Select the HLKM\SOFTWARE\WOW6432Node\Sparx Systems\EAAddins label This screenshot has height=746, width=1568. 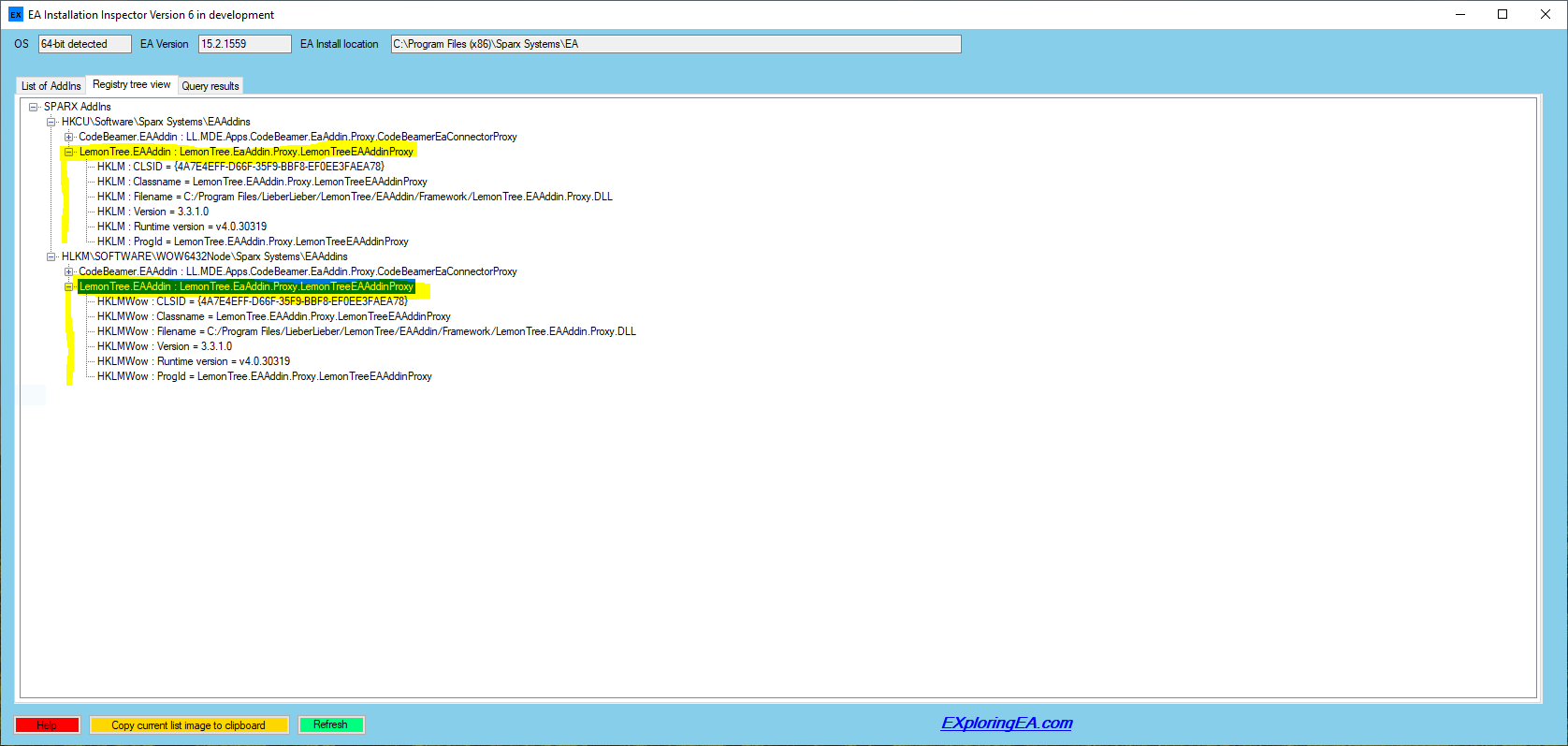pos(205,256)
